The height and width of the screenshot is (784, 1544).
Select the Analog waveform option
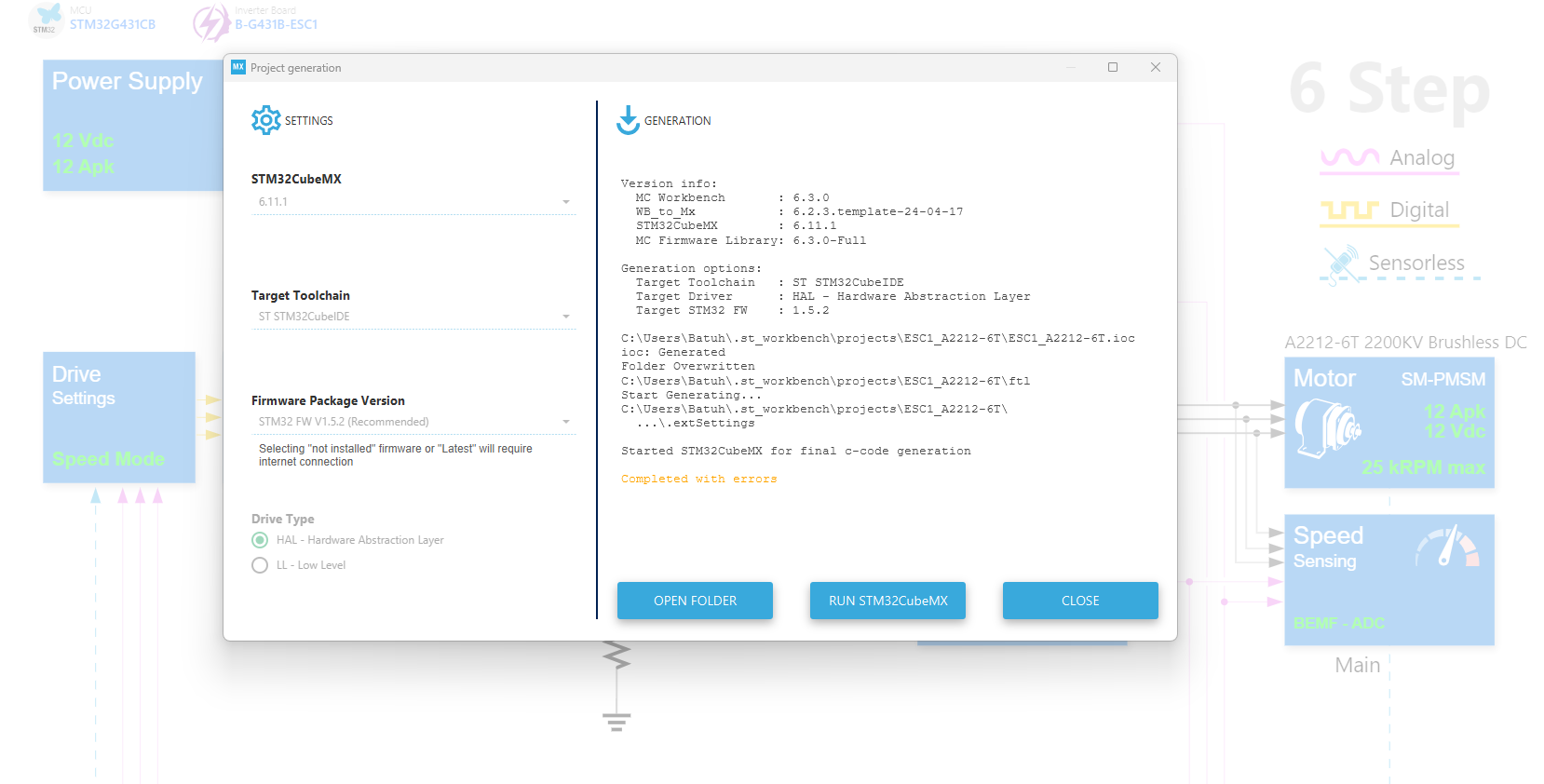(1388, 158)
